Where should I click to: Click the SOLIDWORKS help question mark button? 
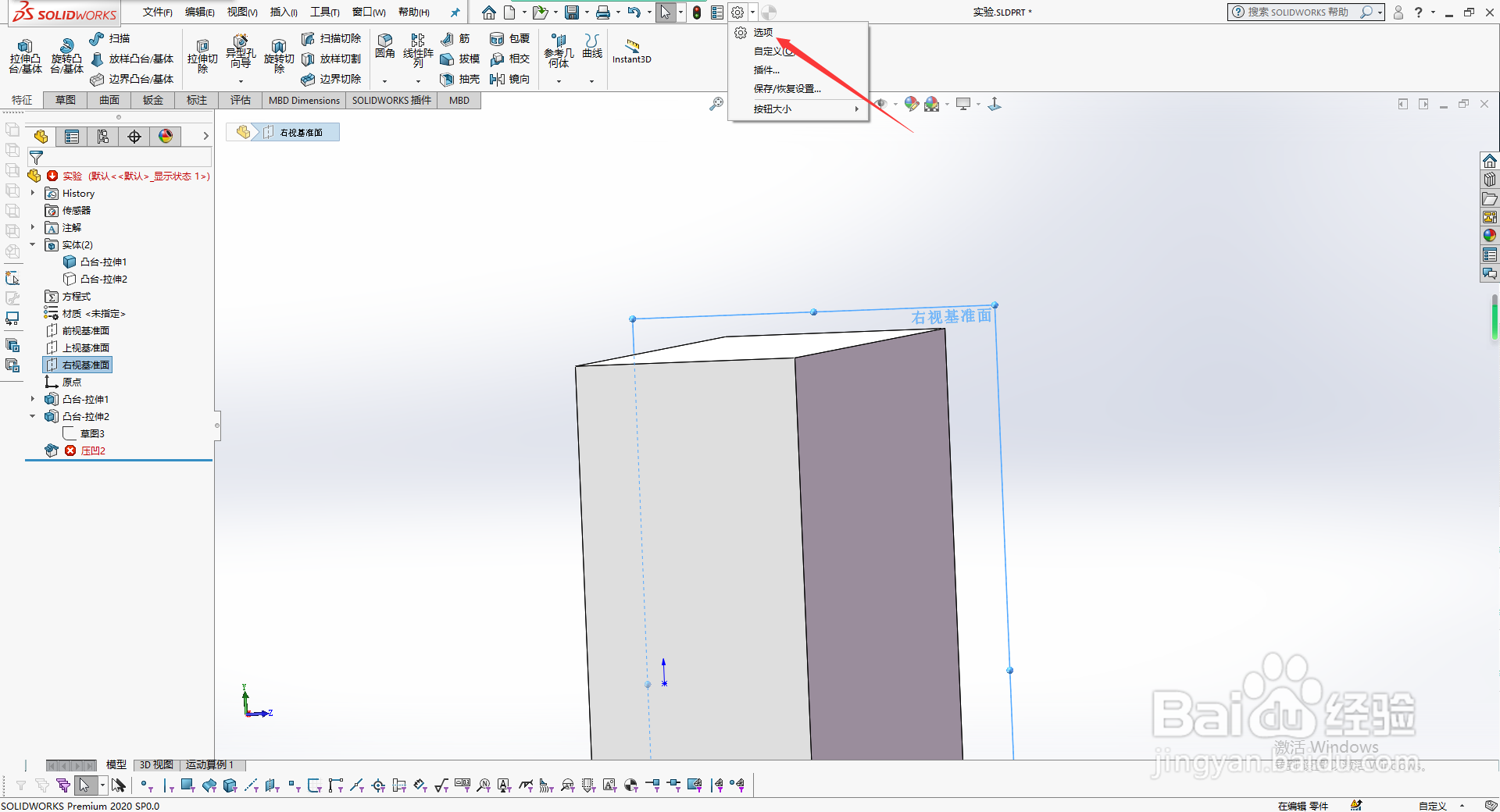(1417, 12)
